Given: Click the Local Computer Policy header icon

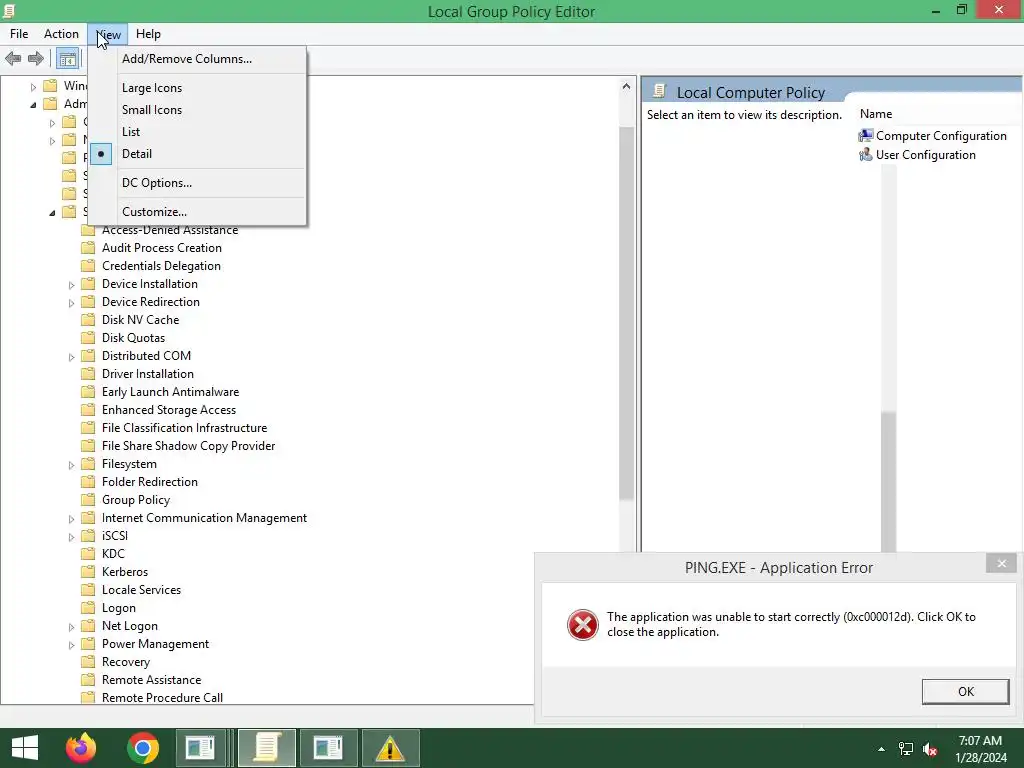Looking at the screenshot, I should pos(660,91).
